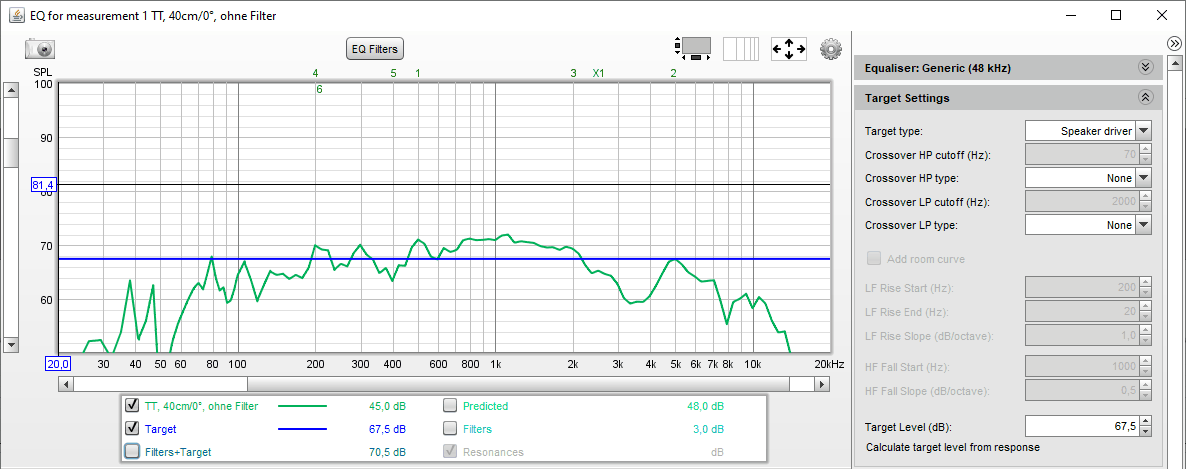Click the side panel scrollbar up arrow

1174,65
